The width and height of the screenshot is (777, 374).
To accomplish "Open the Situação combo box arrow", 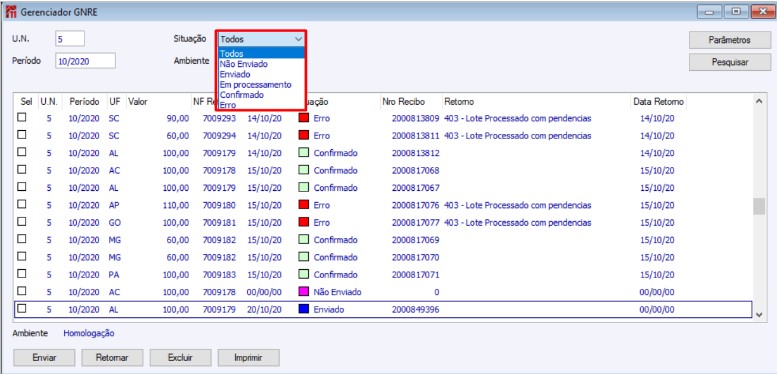I will click(298, 39).
